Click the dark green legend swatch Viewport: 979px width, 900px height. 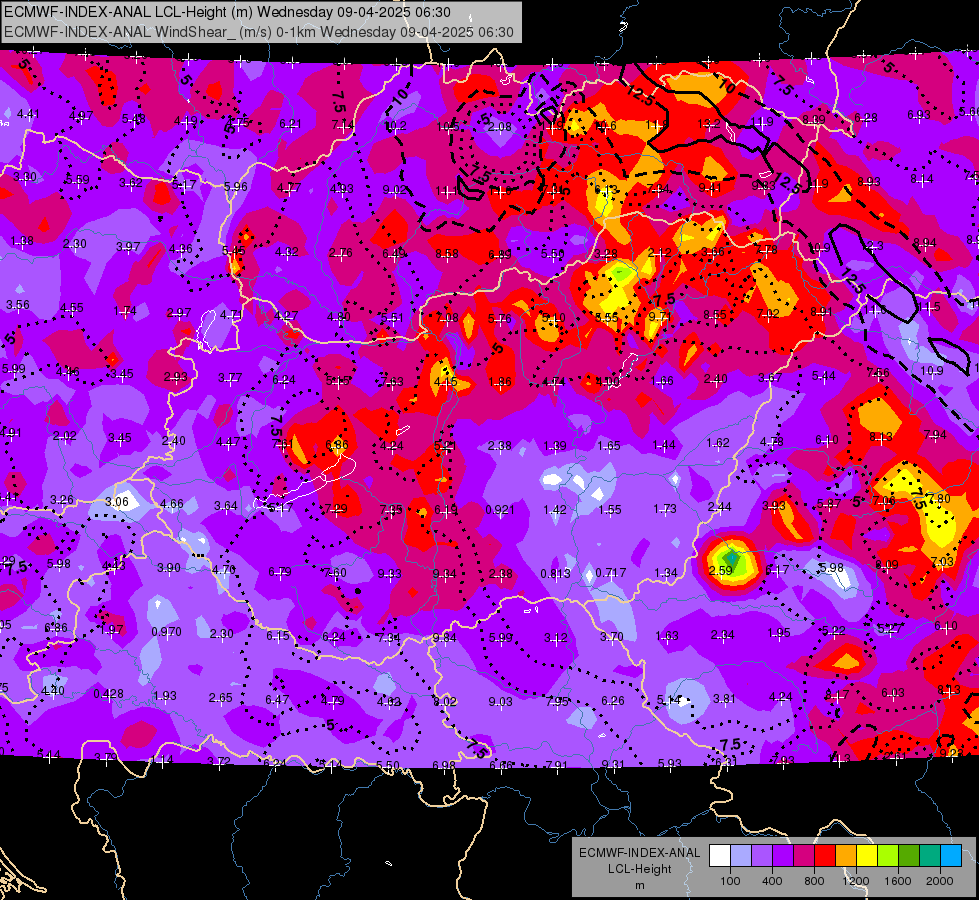pos(908,856)
